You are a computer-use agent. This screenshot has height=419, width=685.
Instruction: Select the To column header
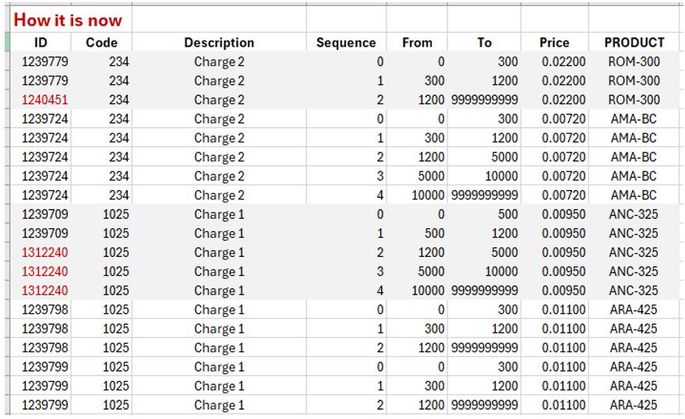click(485, 43)
